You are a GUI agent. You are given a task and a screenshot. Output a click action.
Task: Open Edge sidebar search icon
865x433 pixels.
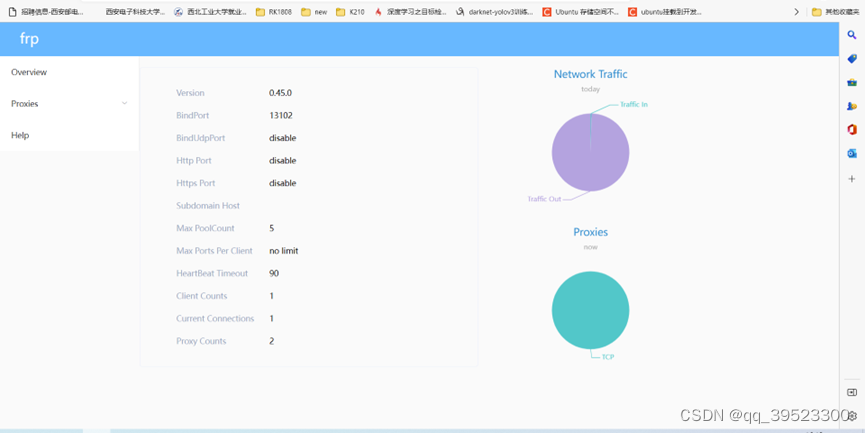852,35
